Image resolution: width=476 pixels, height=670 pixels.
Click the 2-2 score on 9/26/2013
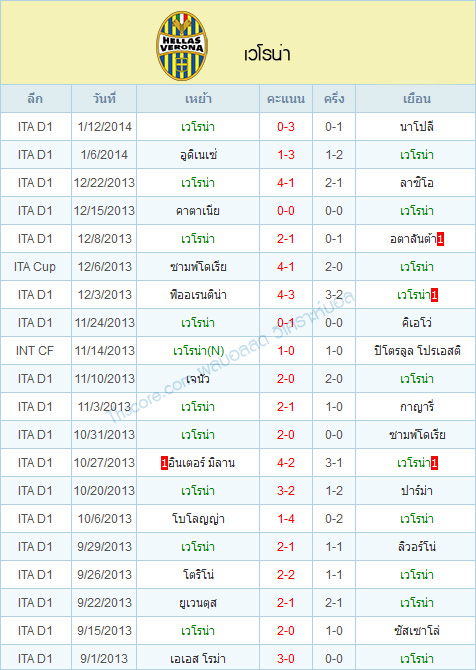(x=285, y=575)
